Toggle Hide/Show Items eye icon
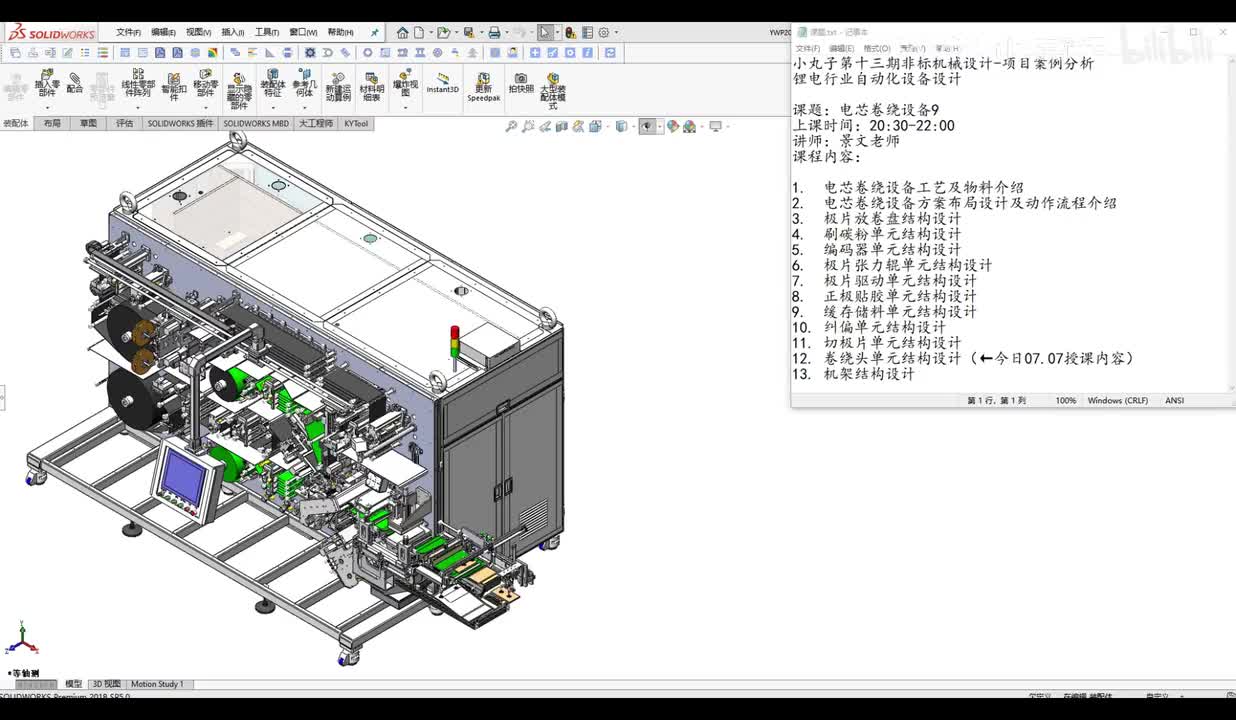 (647, 126)
